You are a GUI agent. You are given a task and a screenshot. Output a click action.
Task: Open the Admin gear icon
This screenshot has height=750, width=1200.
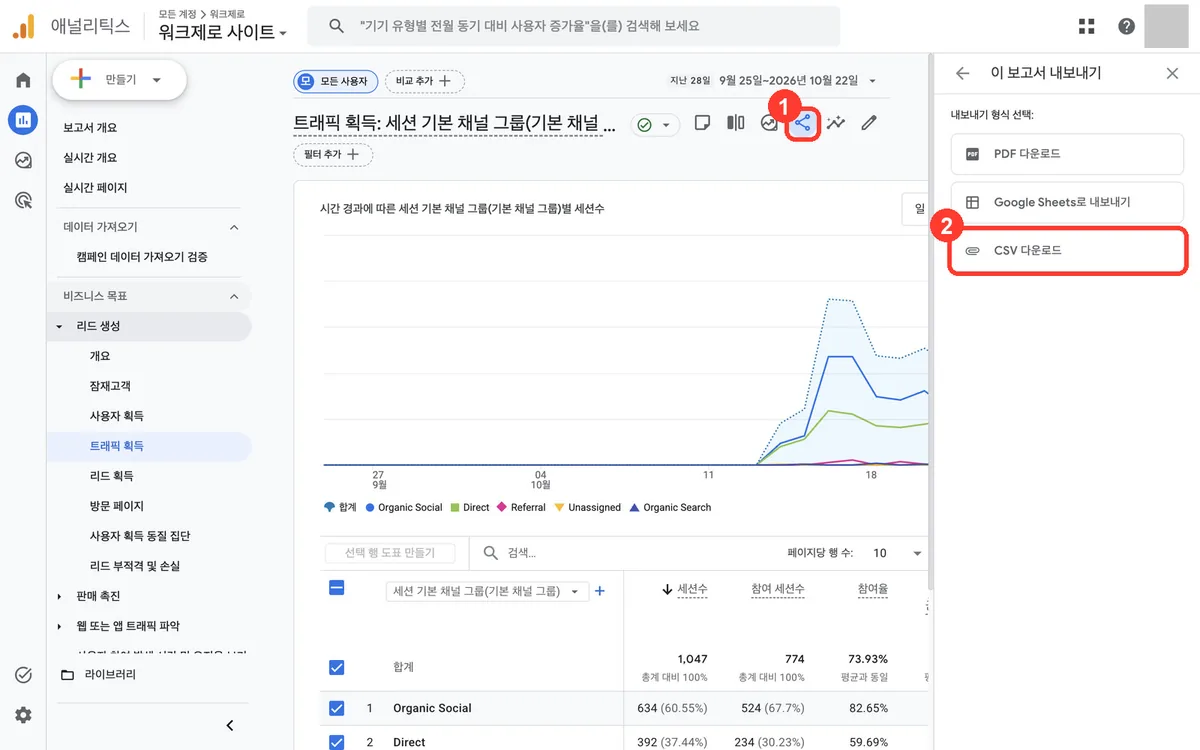pyautogui.click(x=23, y=715)
